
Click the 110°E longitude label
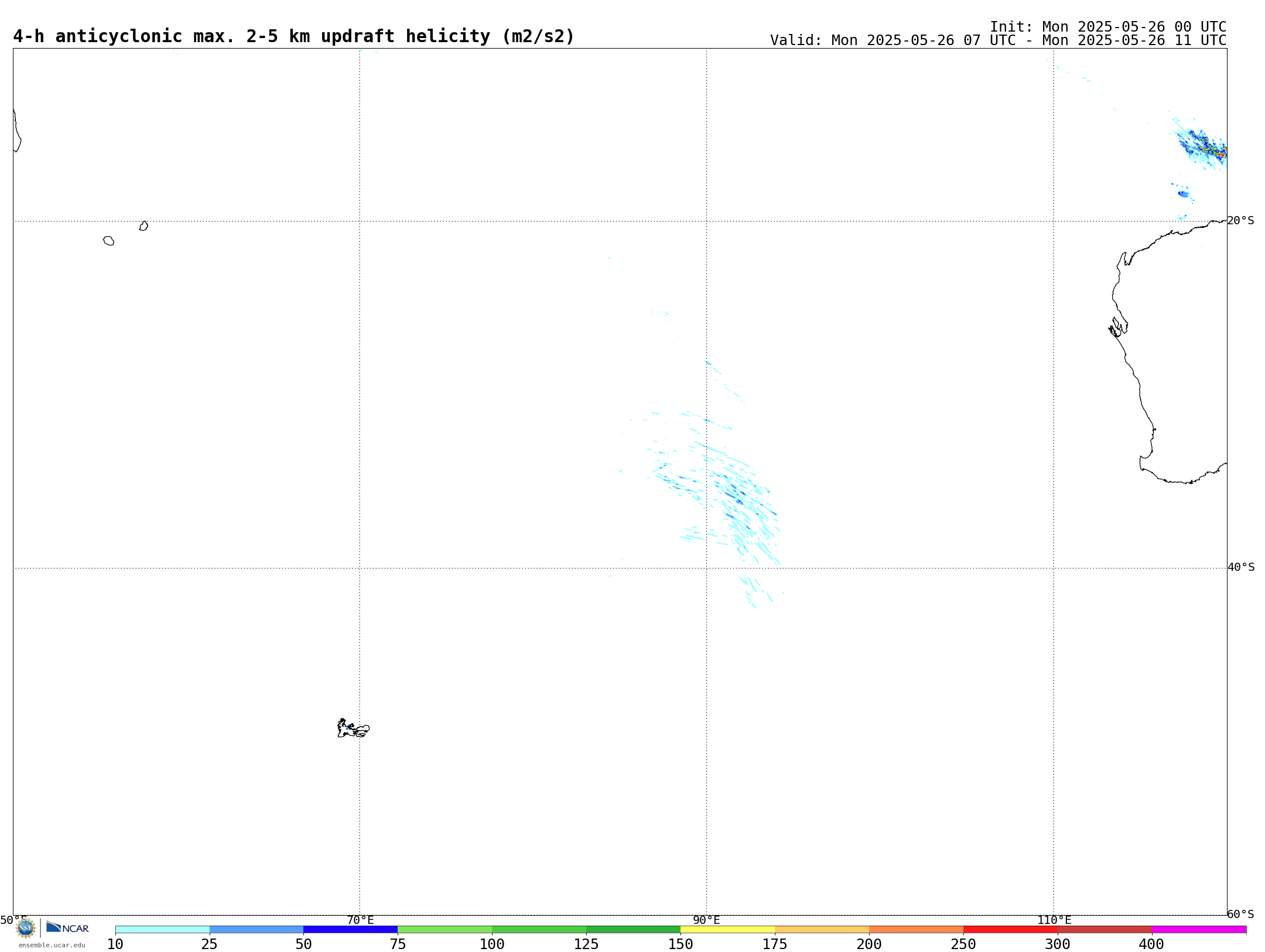[1054, 920]
